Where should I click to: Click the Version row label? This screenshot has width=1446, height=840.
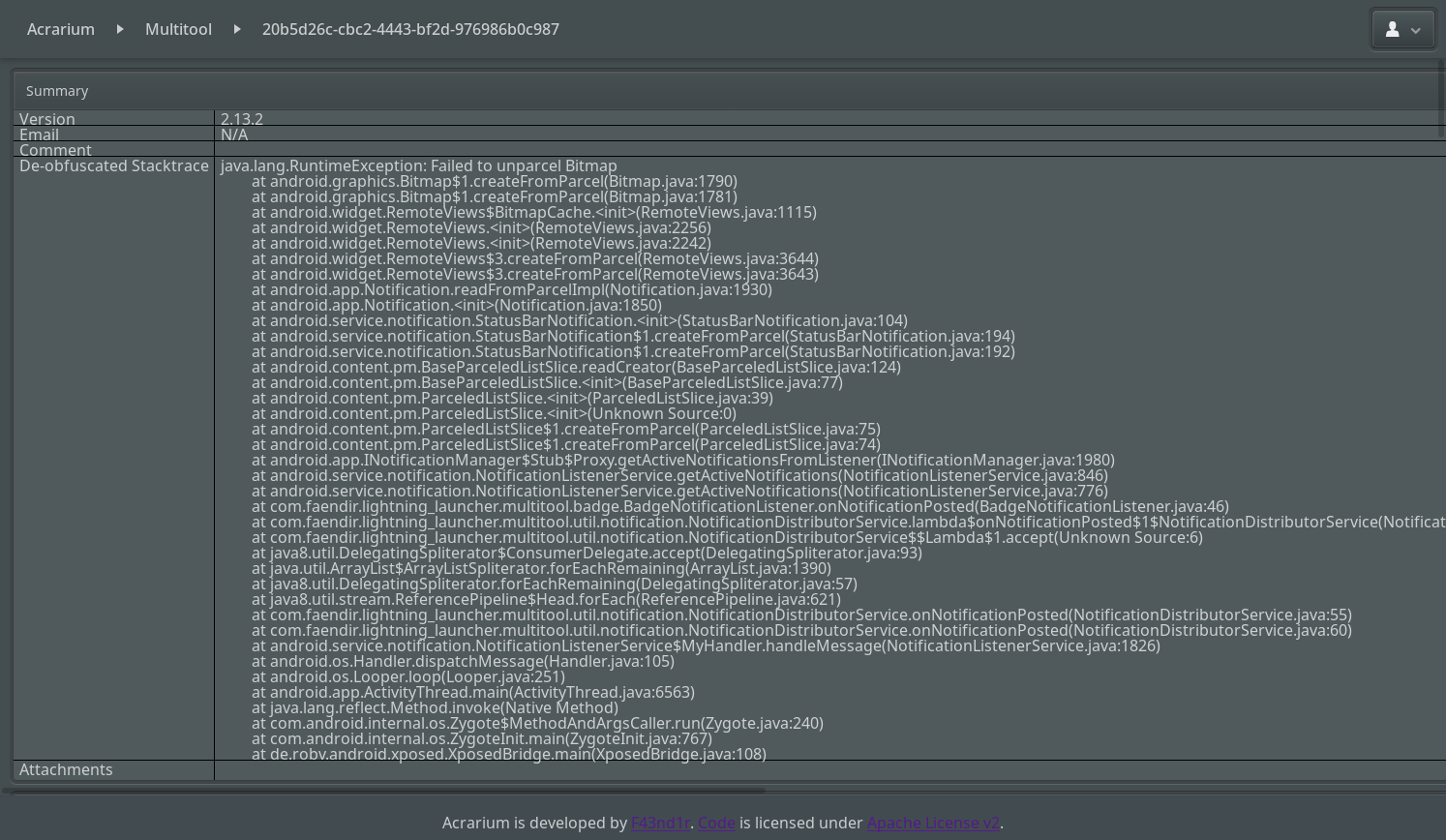click(47, 119)
